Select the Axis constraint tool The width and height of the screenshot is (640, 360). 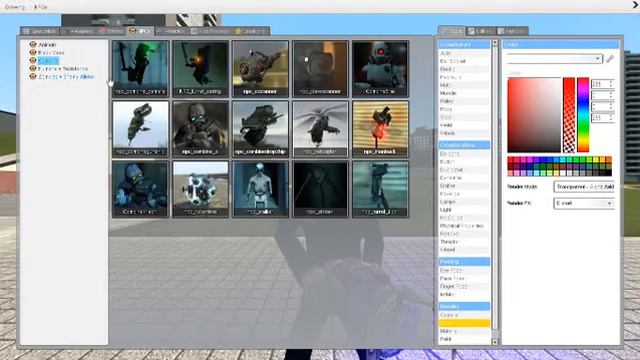[464, 53]
